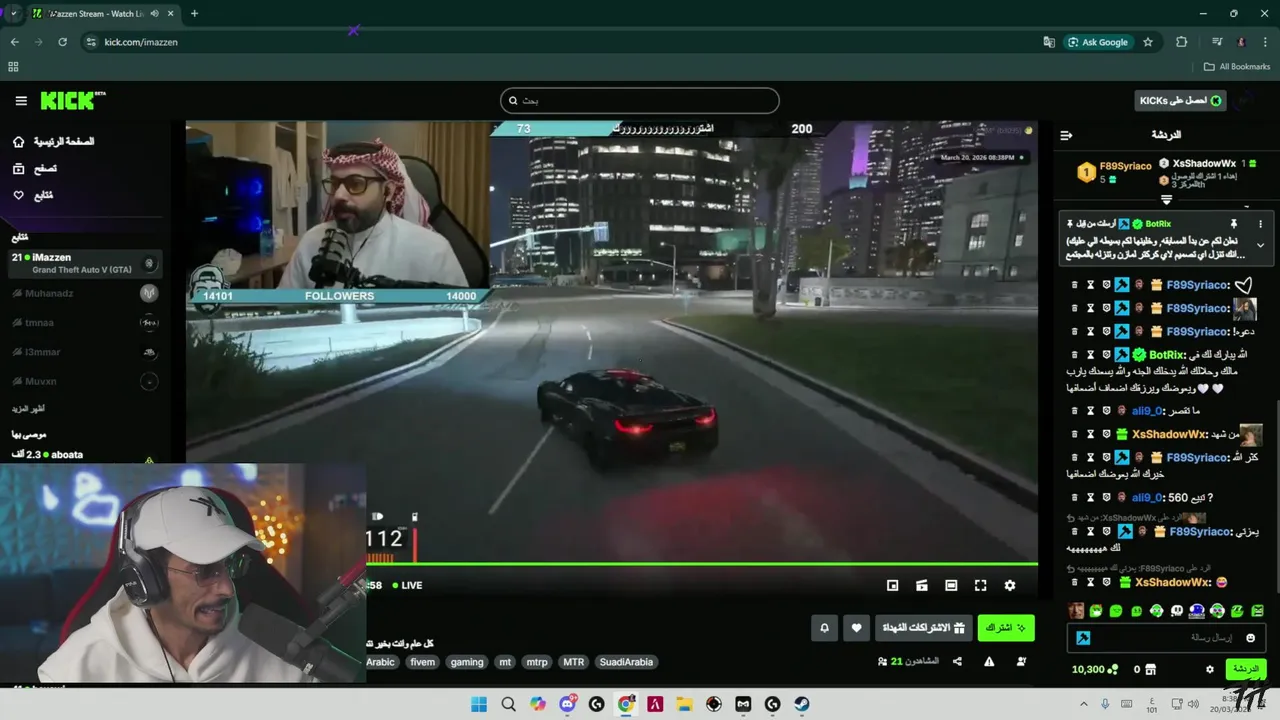1280x720 pixels.
Task: Open clip creation icon on player
Action: tap(922, 585)
